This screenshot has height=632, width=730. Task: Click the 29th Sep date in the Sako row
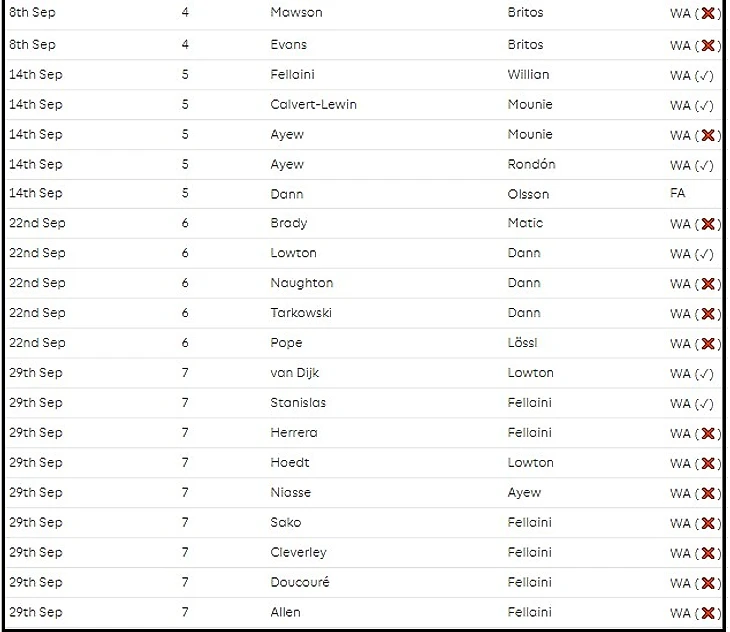pyautogui.click(x=36, y=522)
